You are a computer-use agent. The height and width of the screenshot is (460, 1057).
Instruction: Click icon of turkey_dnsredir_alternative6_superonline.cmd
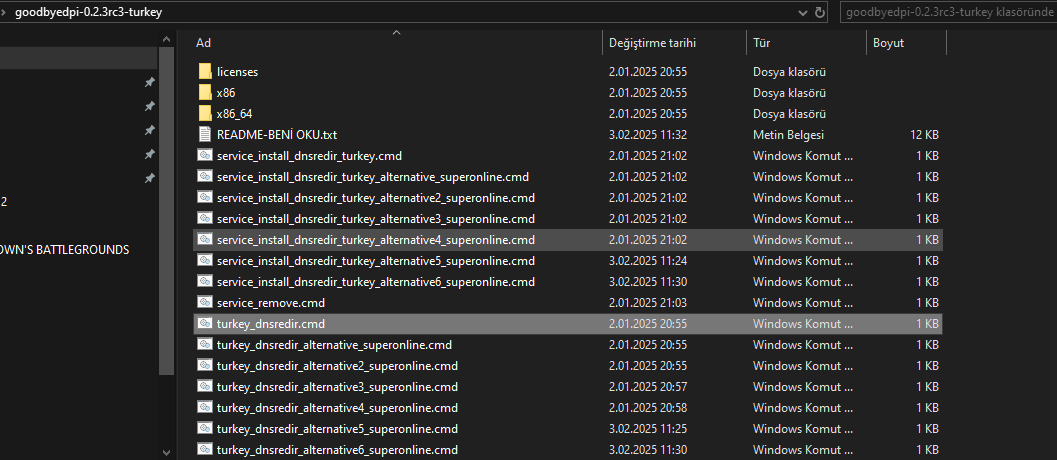point(205,449)
